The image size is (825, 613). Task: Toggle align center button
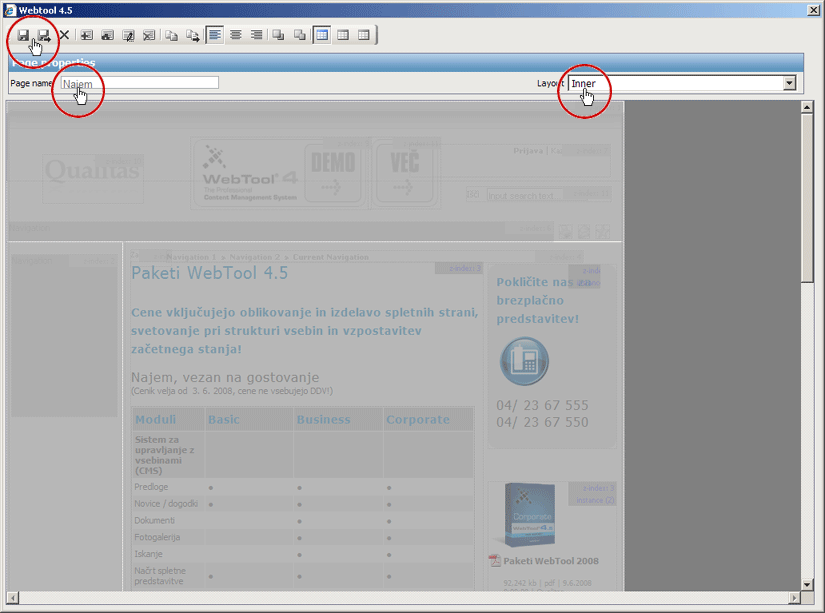236,35
